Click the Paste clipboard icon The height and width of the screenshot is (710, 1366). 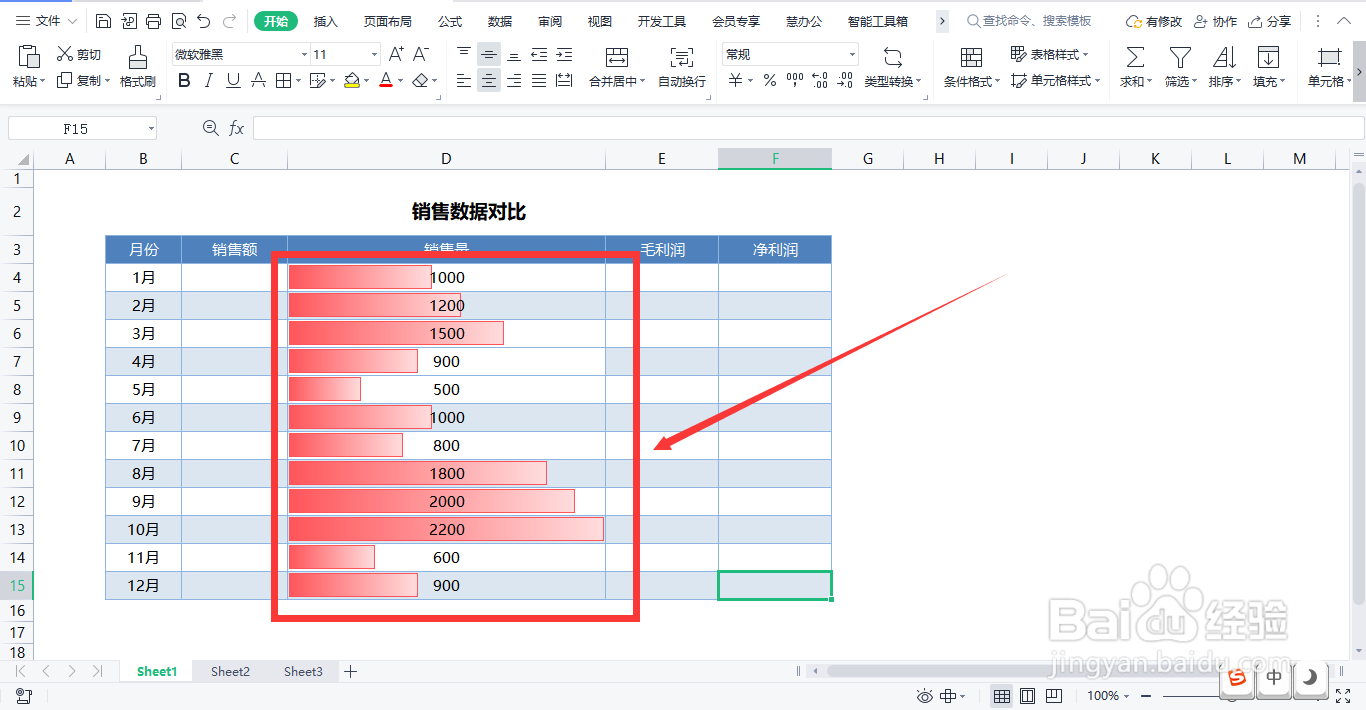[28, 57]
